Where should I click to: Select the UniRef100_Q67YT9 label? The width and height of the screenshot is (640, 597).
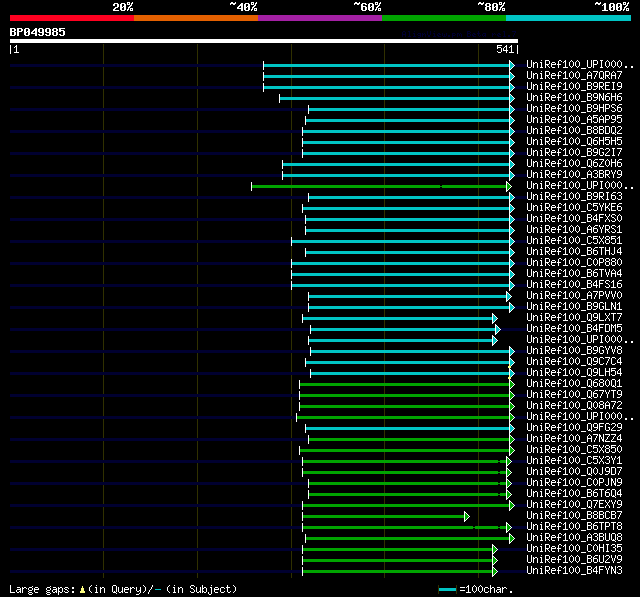coord(574,395)
